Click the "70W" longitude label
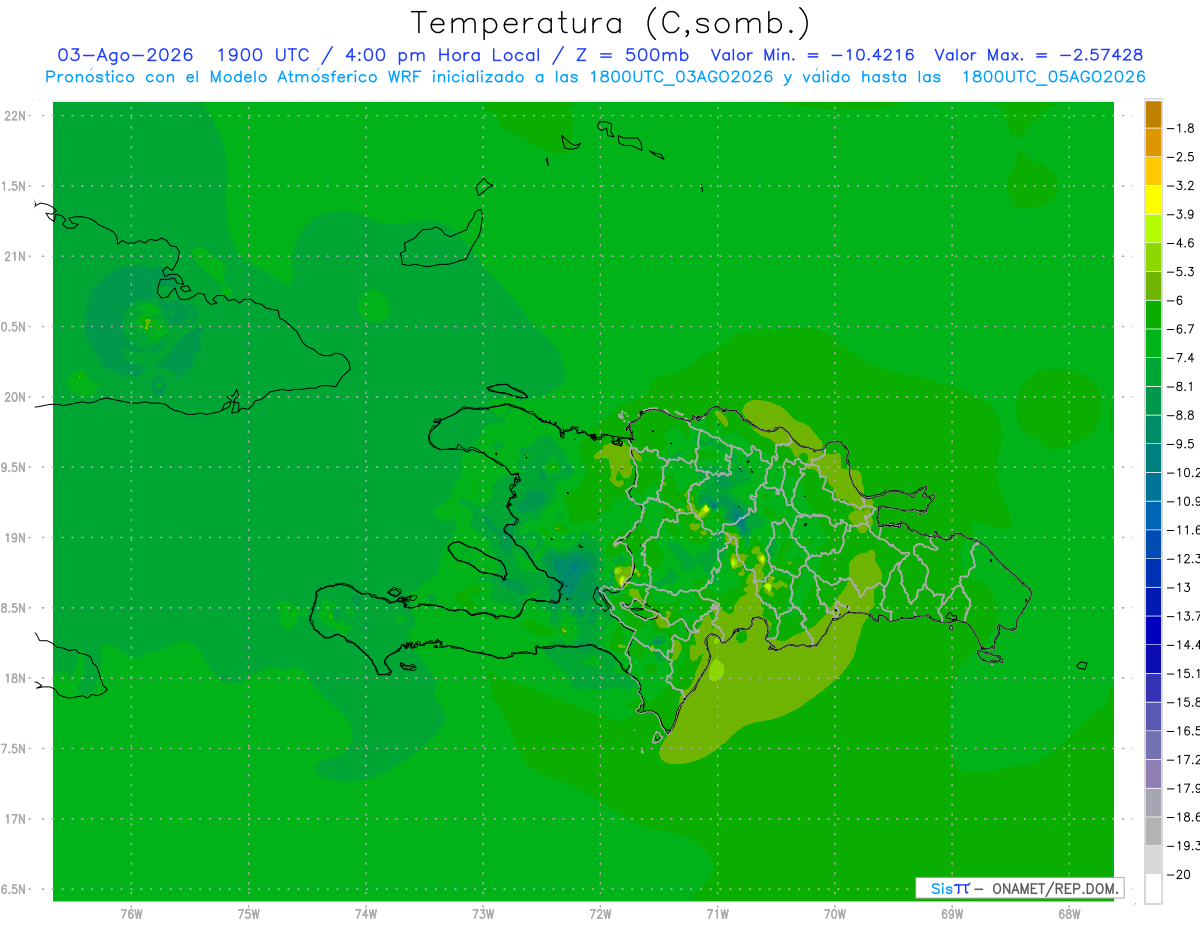Screen dimensions: 1200x927 coord(835,914)
